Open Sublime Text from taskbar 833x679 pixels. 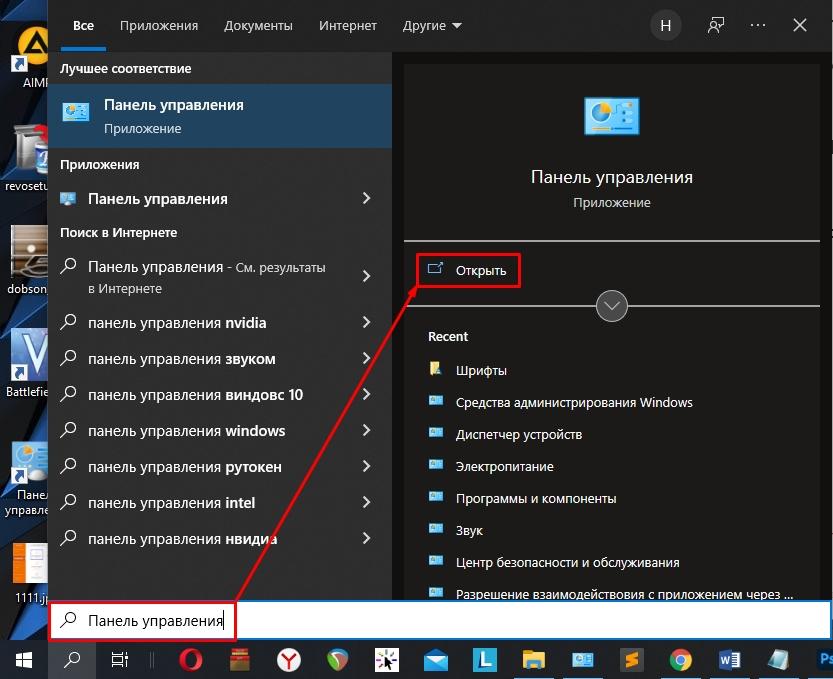coord(632,660)
